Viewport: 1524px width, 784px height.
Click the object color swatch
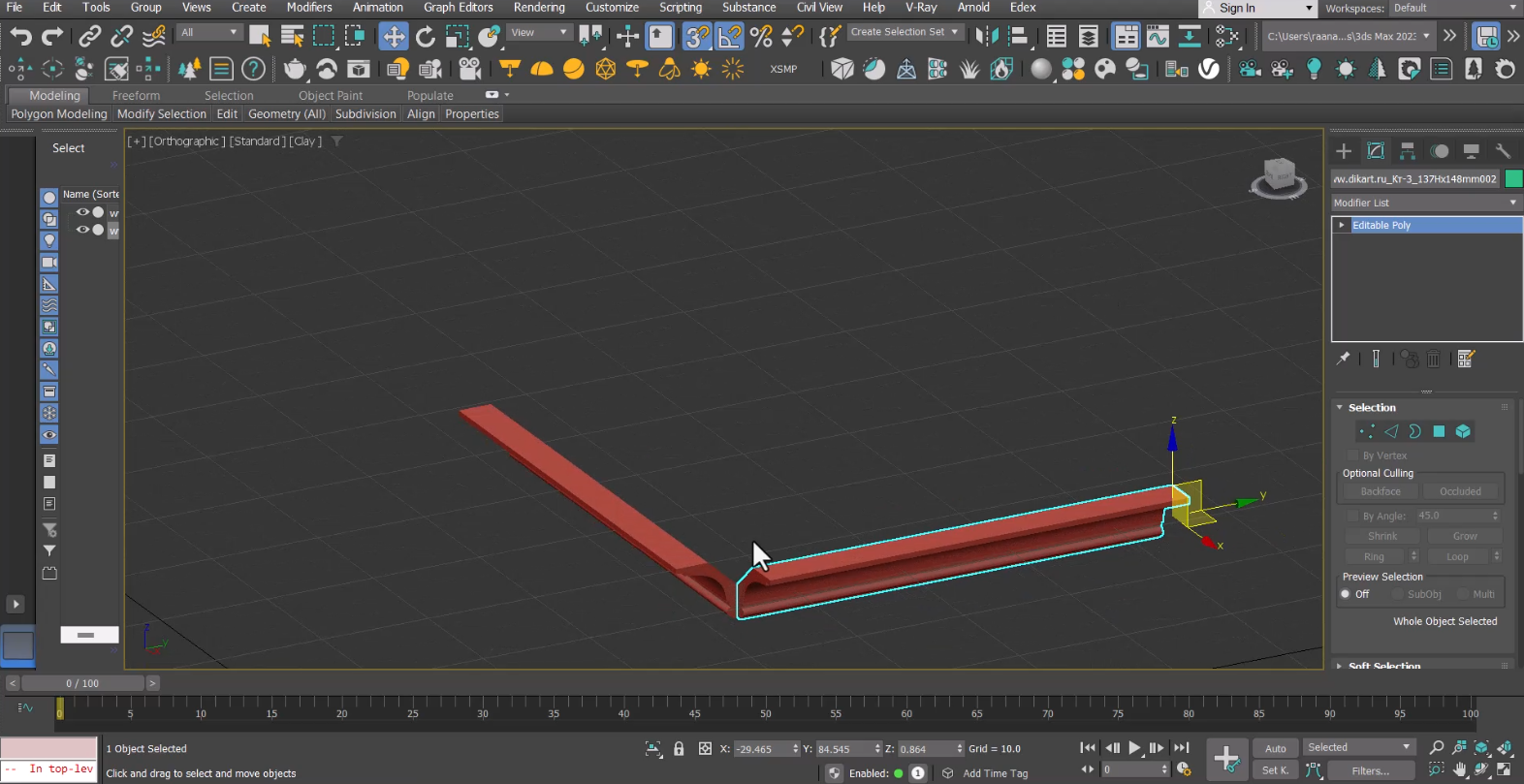click(1513, 178)
